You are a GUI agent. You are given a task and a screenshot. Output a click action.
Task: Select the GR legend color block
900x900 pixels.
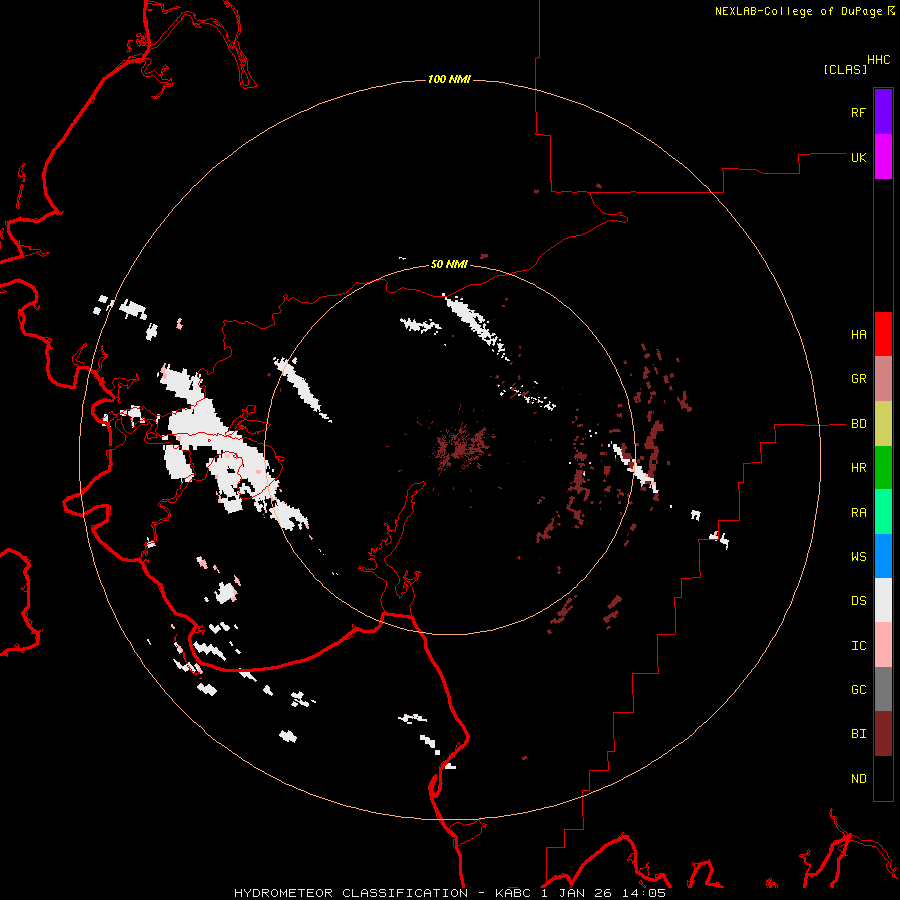point(883,379)
